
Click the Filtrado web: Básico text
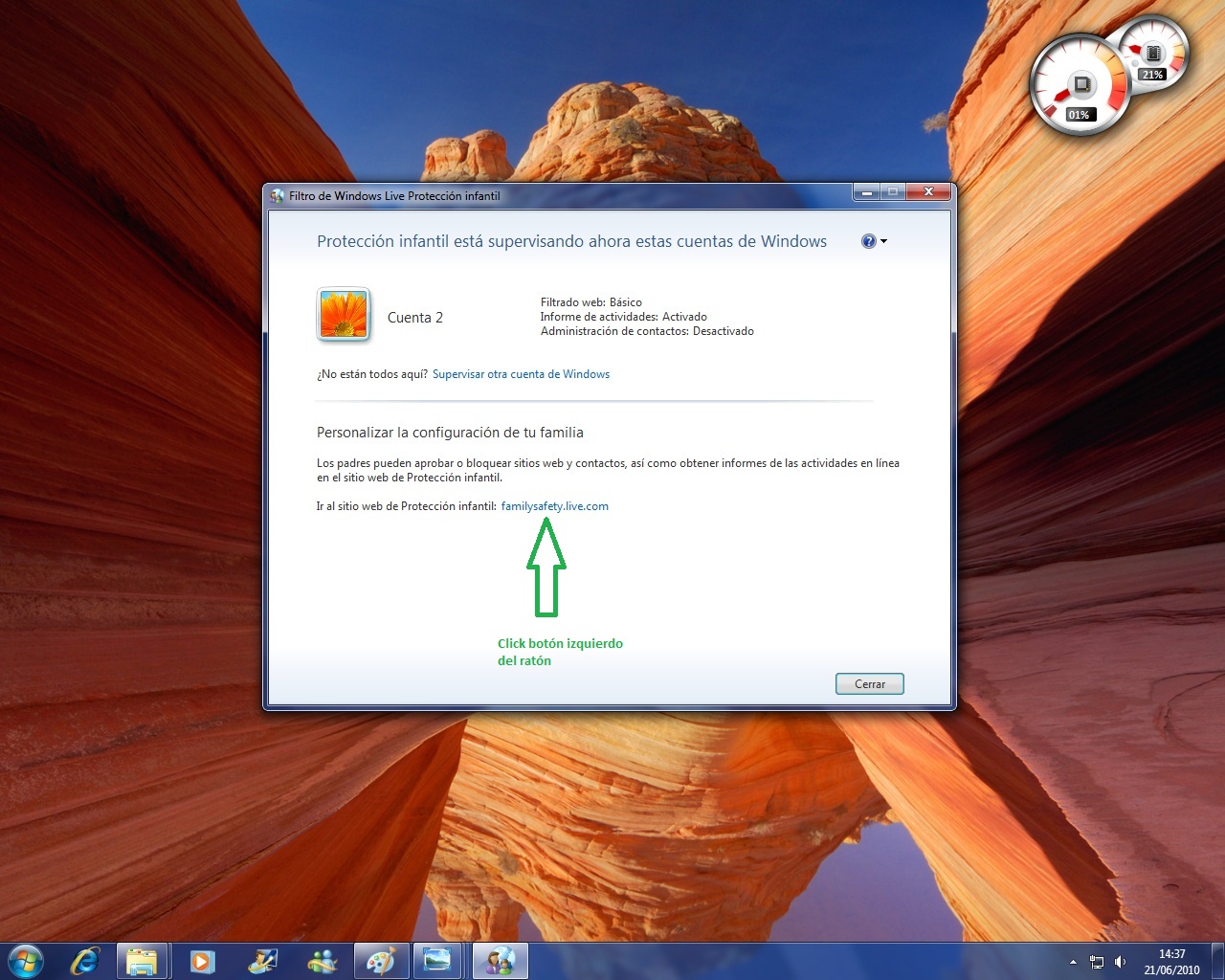click(591, 302)
